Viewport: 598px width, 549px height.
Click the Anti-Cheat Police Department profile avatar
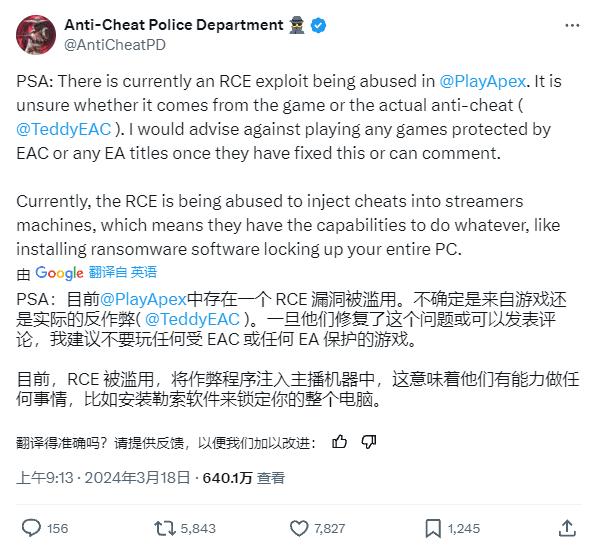point(36,35)
